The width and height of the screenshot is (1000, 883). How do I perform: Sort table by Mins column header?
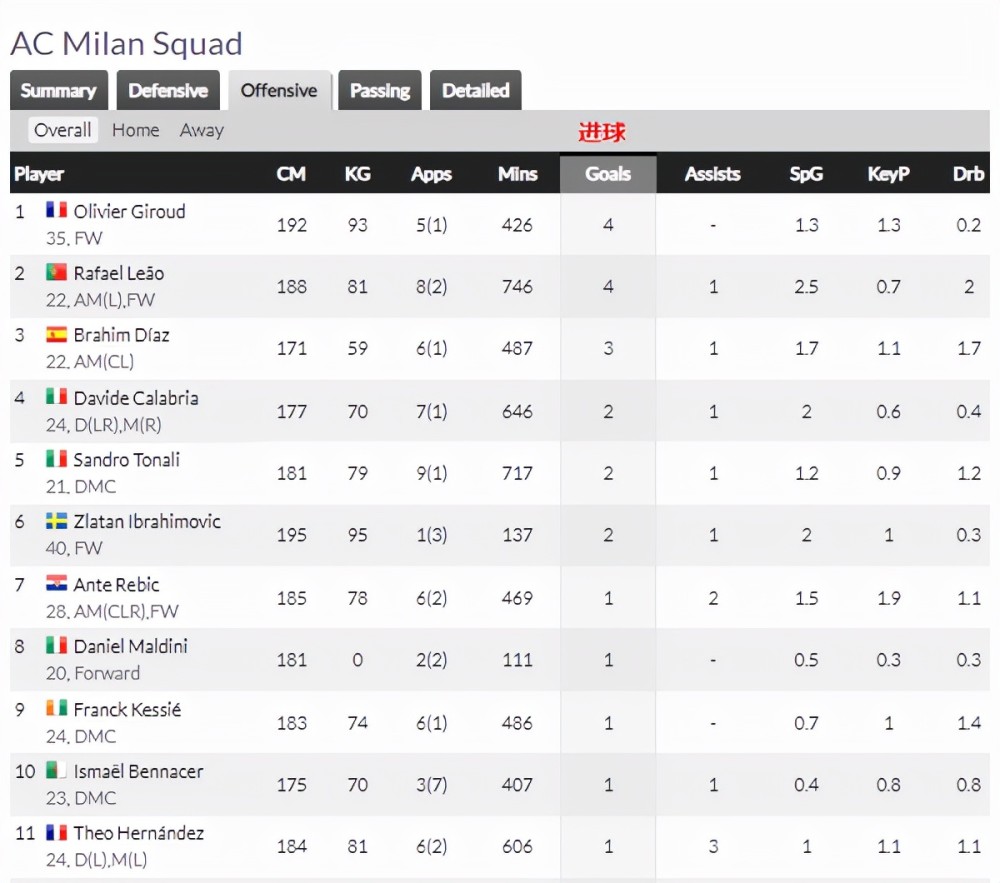[517, 173]
